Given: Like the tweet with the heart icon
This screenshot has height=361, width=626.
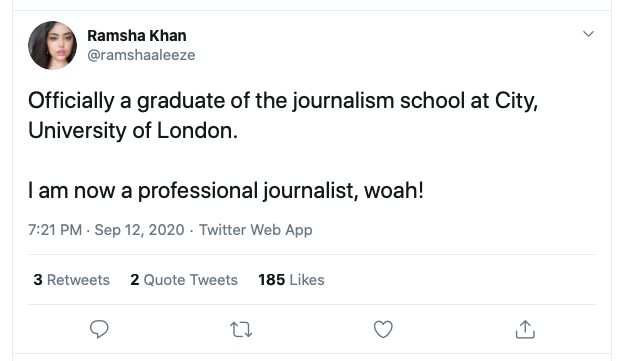Looking at the screenshot, I should (383, 329).
